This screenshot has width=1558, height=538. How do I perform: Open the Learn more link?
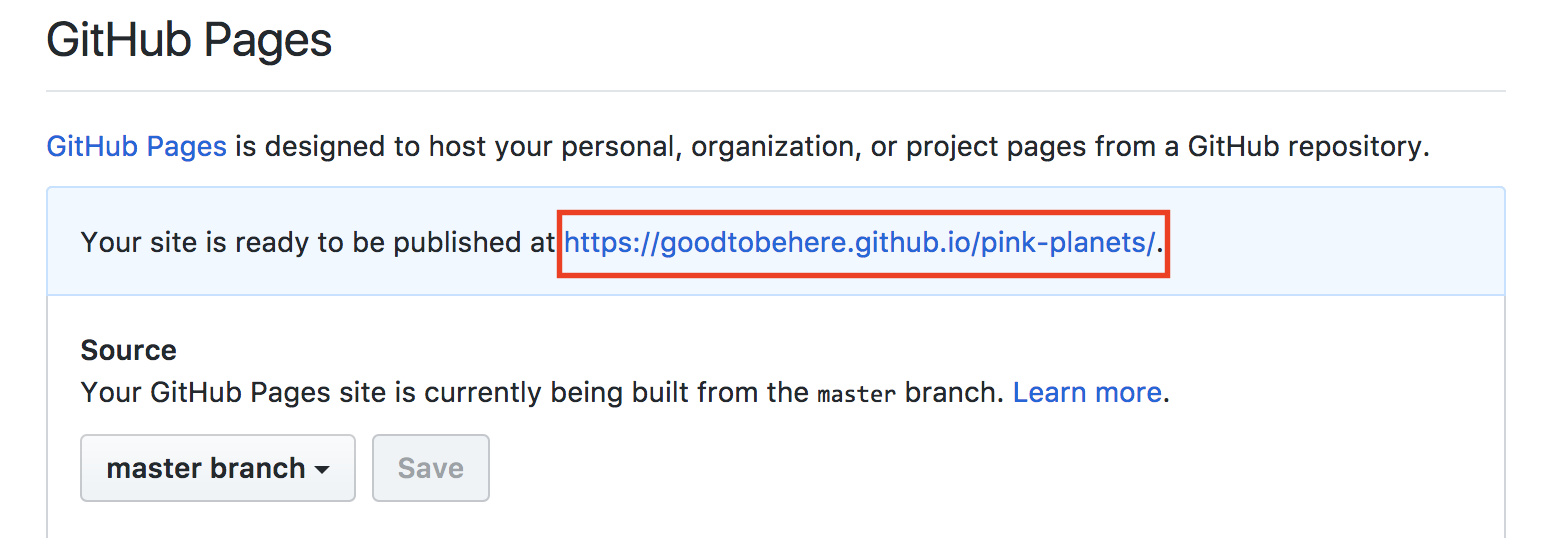[x=1086, y=392]
